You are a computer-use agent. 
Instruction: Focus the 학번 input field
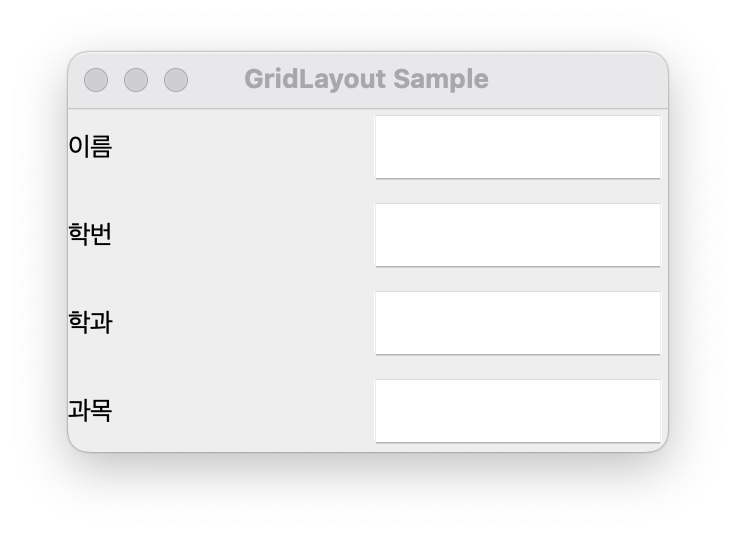tap(518, 235)
